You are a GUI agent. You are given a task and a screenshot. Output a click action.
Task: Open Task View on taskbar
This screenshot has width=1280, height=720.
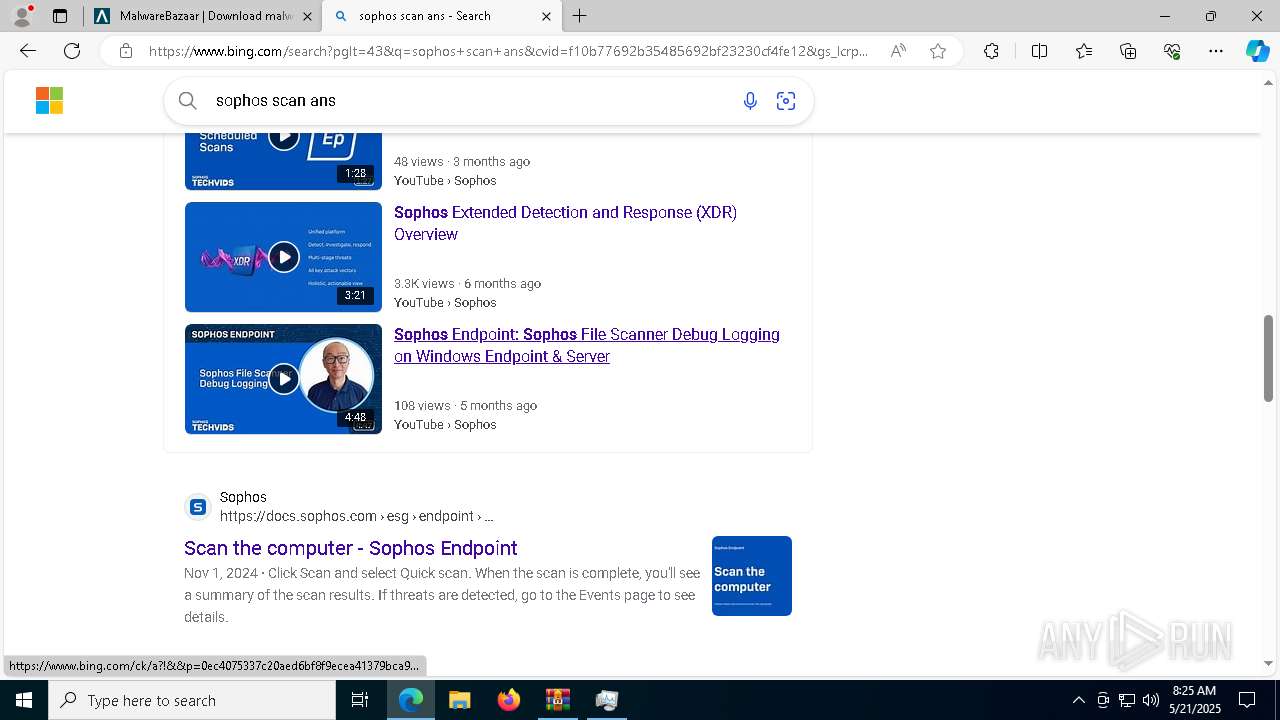[360, 700]
